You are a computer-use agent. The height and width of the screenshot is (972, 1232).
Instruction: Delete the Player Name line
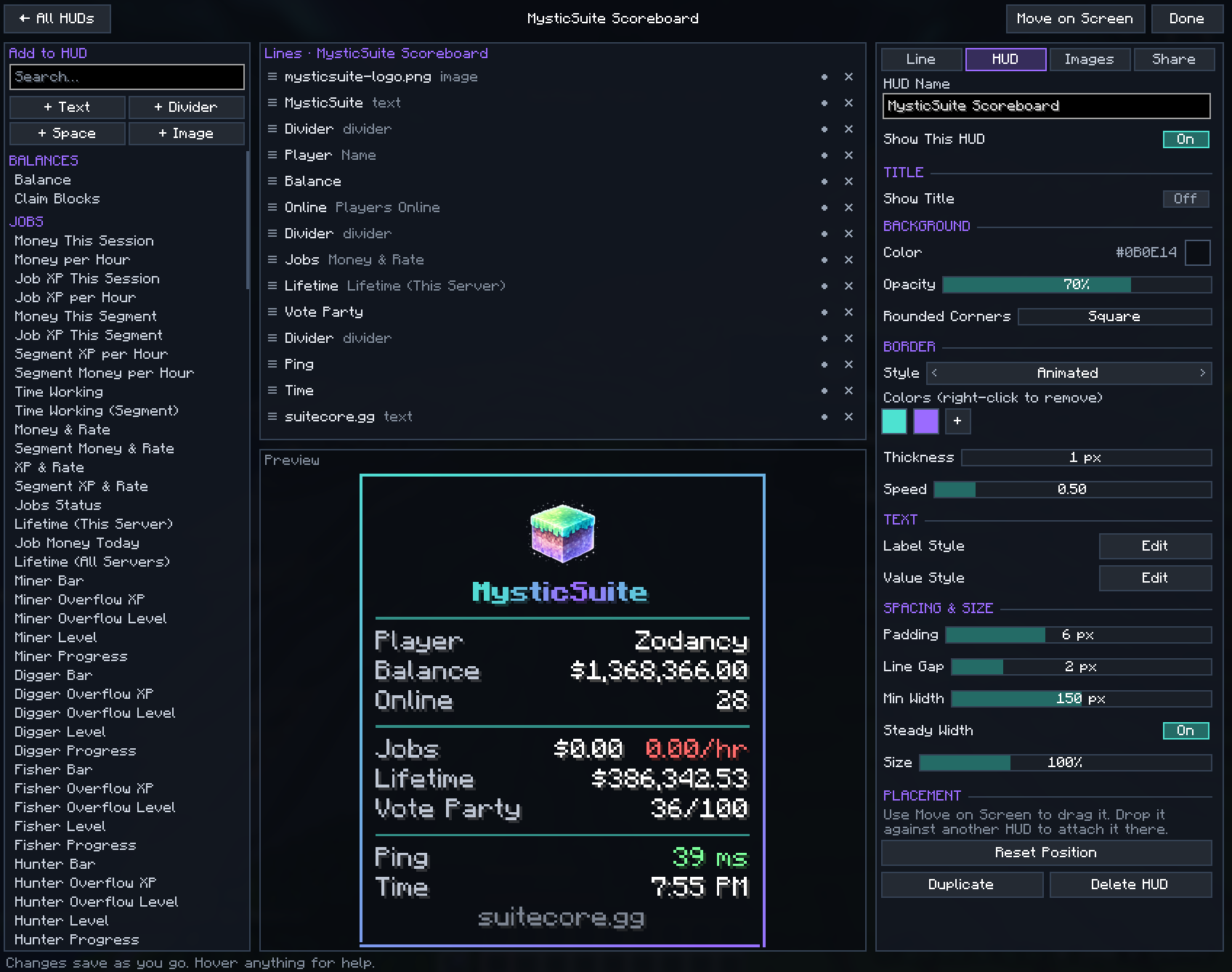point(848,155)
